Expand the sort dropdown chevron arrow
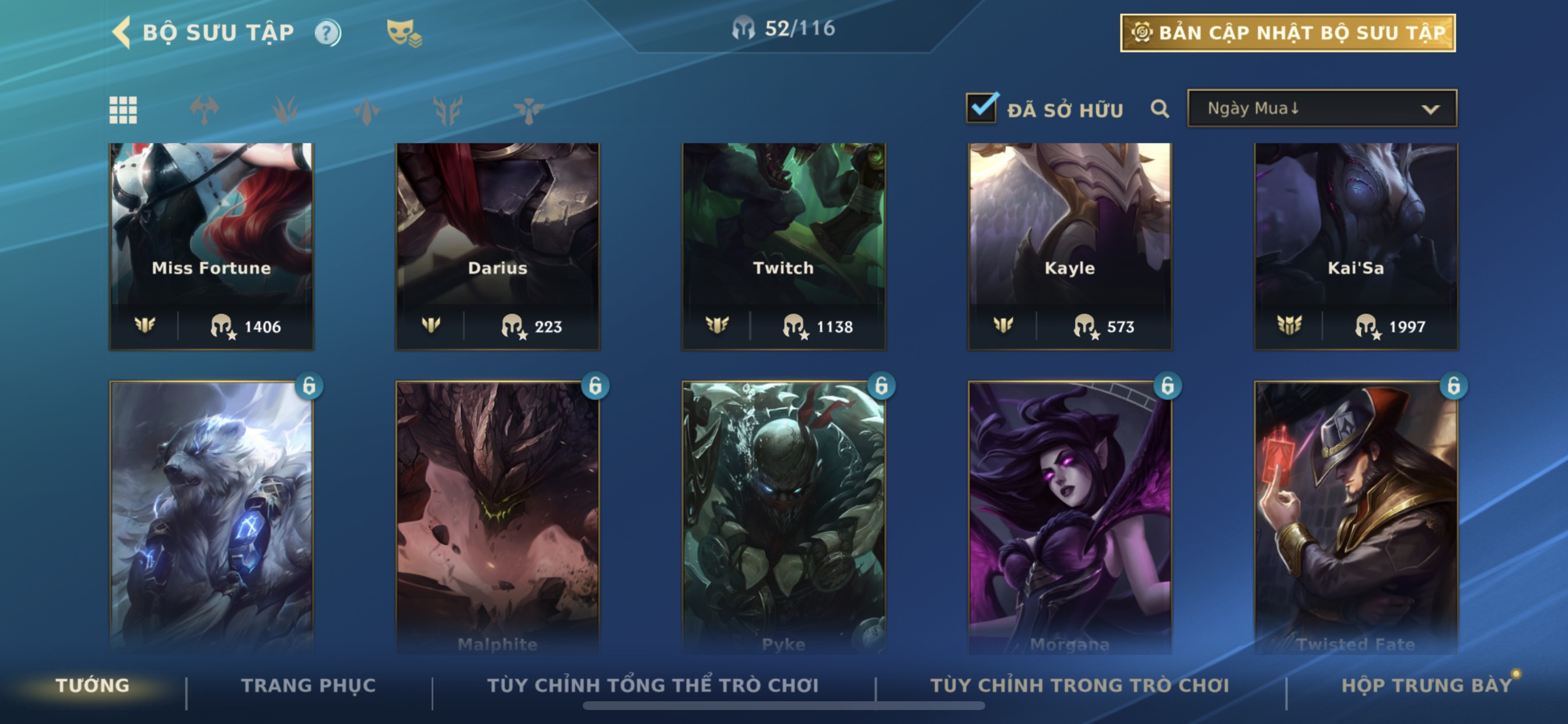Screen dimensions: 1568x724 1430,110
